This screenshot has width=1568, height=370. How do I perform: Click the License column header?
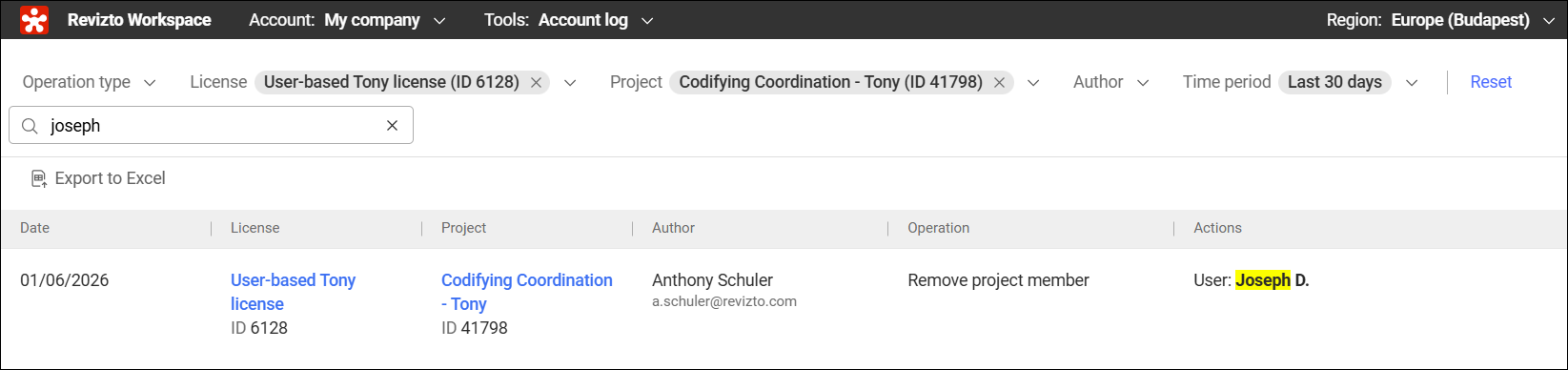(x=255, y=228)
